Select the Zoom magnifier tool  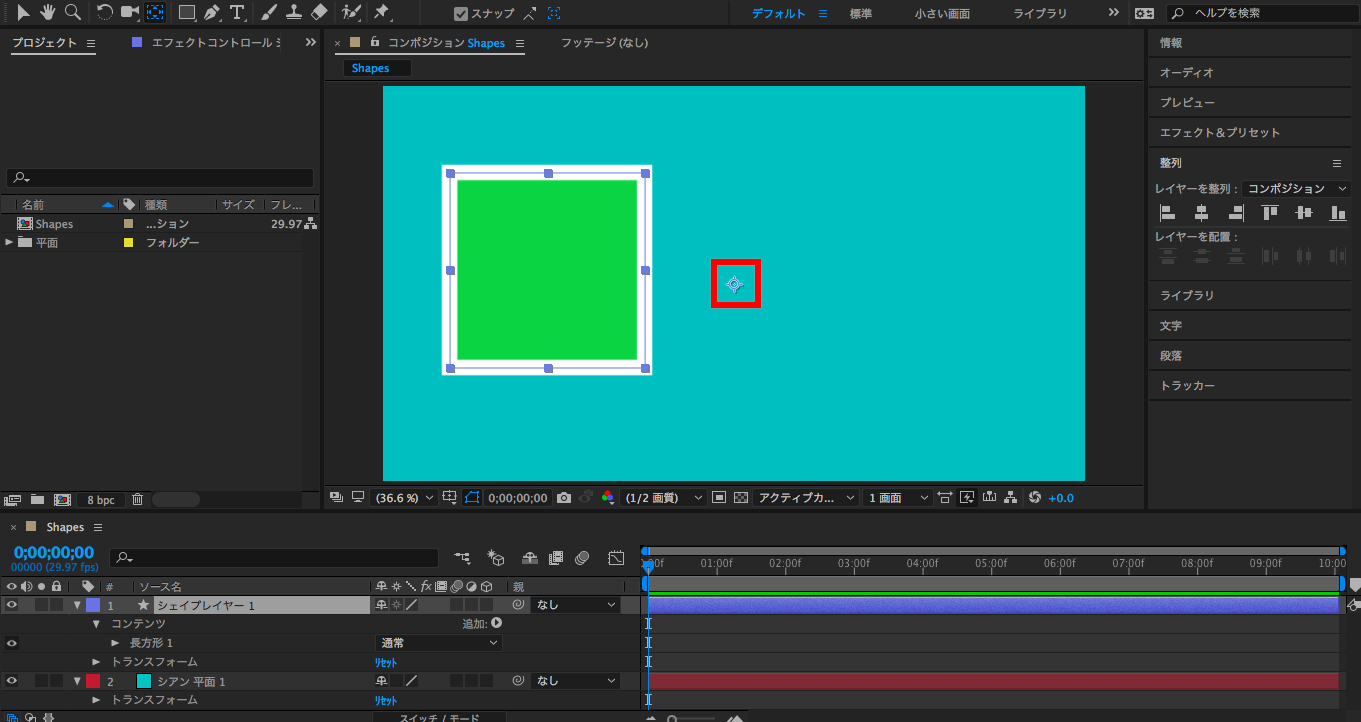point(72,13)
